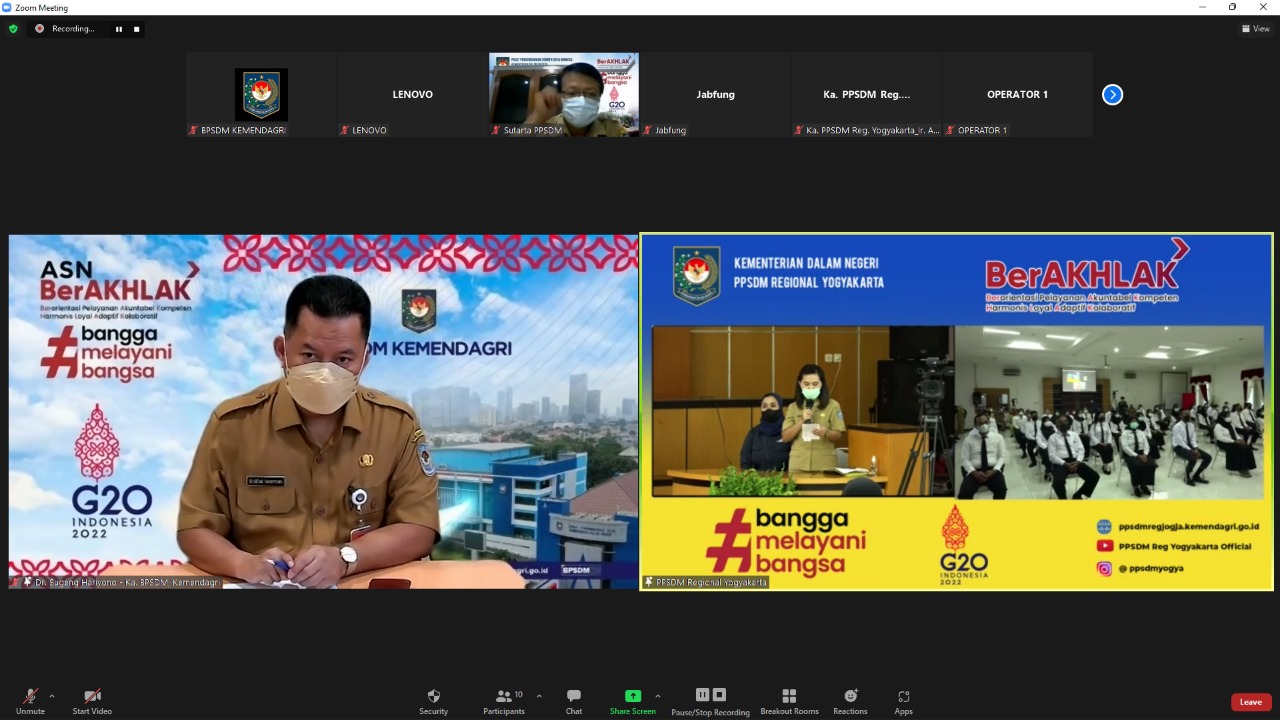This screenshot has height=720, width=1280.
Task: Select Ka. PPSDM Reg. Yogyakarta tile
Action: 867,95
